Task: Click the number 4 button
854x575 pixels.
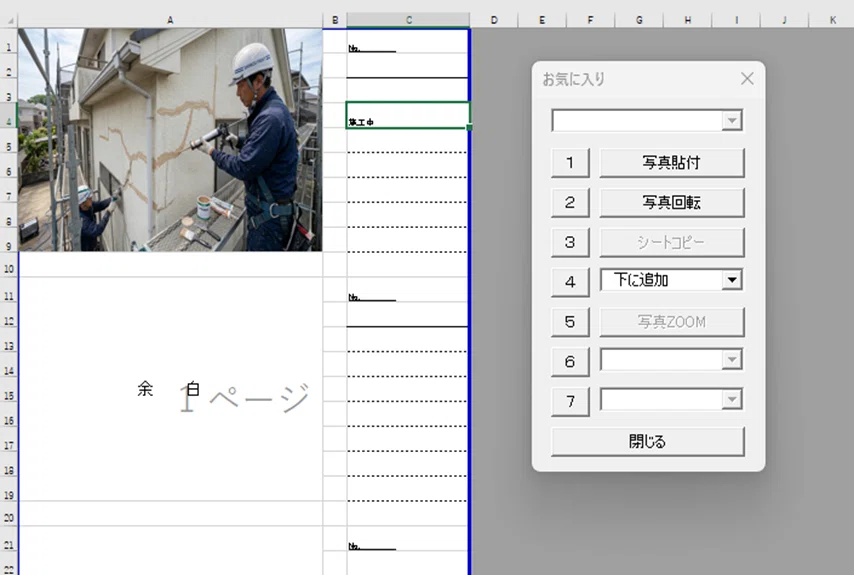Action: pos(570,282)
